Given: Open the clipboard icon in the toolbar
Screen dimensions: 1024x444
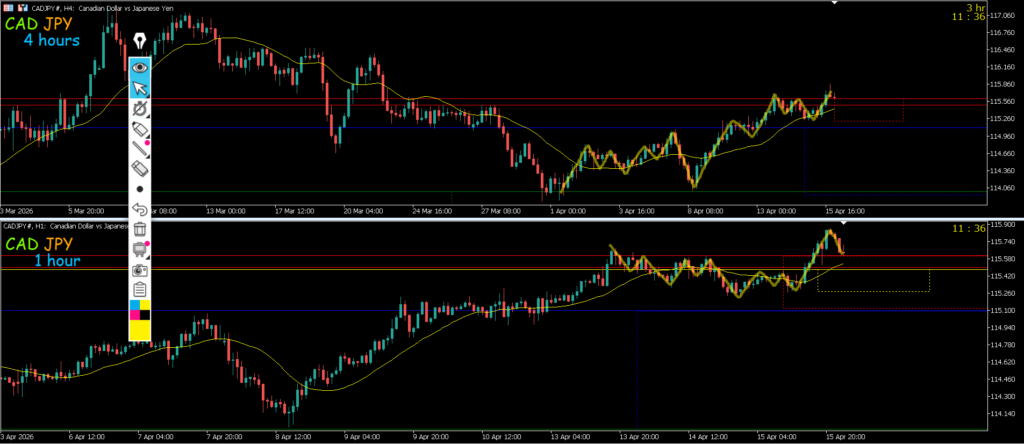Looking at the screenshot, I should coord(140,290).
